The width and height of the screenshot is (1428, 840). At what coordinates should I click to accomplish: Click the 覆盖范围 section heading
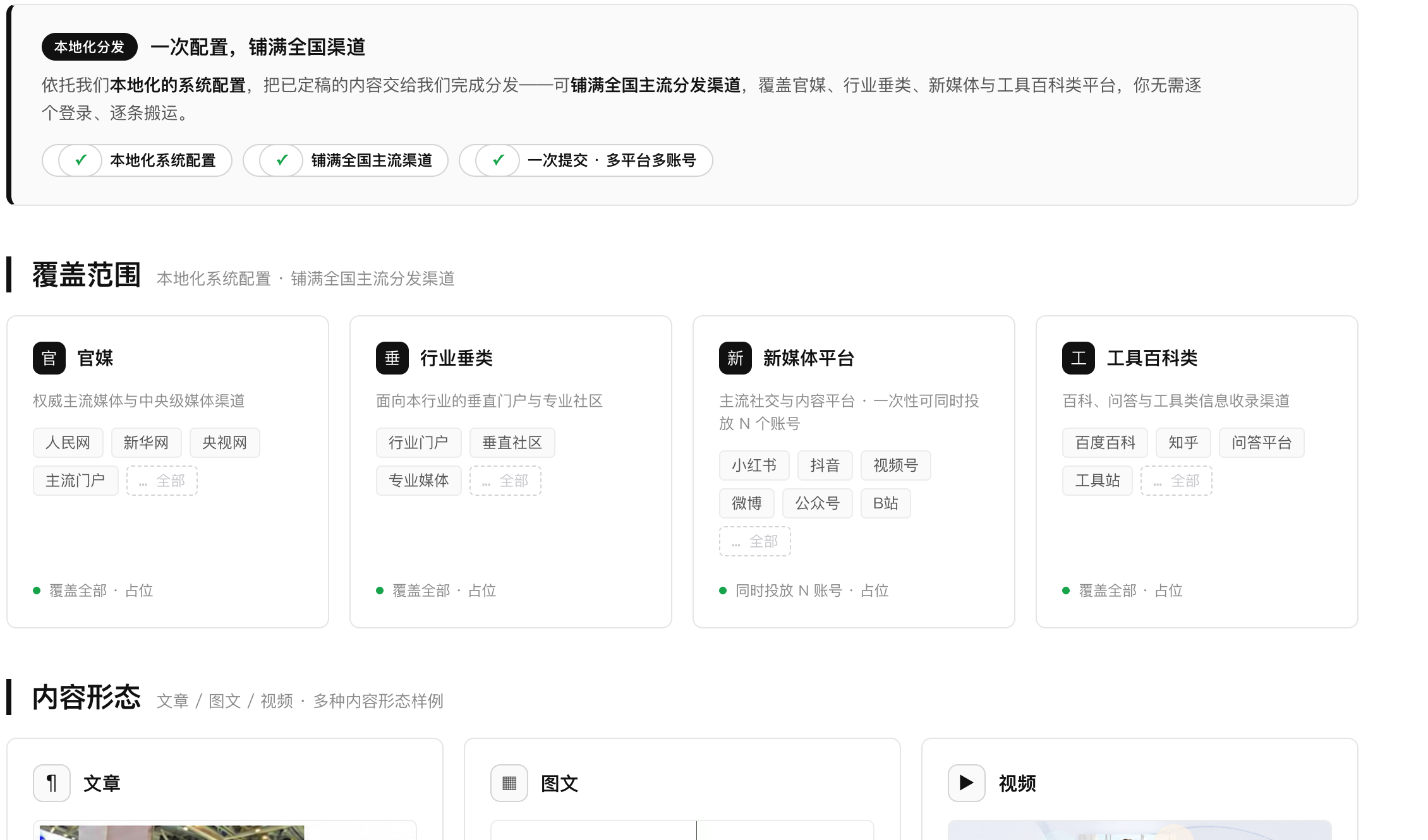(87, 275)
